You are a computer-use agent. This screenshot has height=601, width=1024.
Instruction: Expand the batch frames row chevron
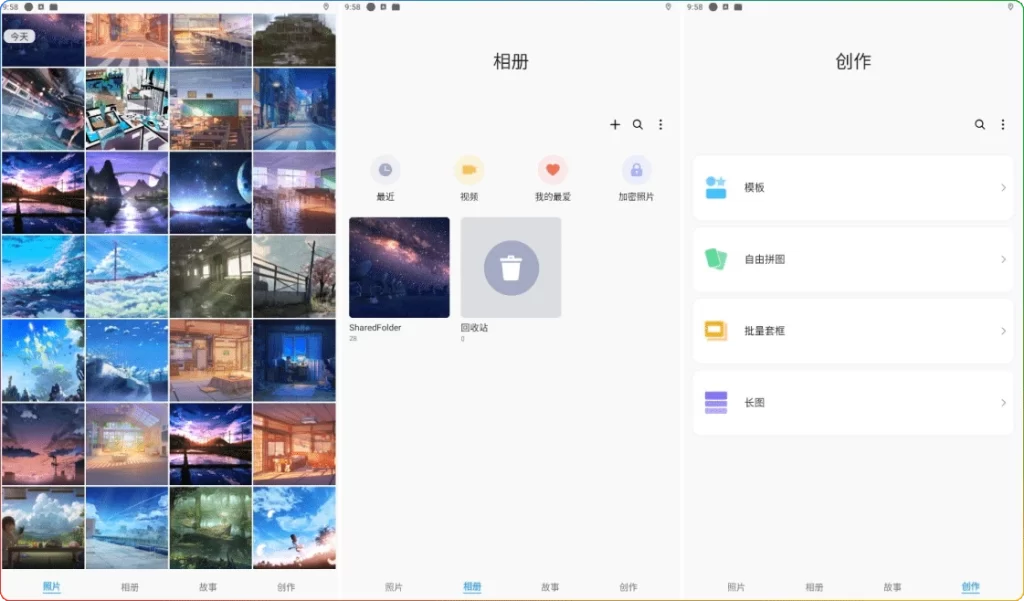pos(1003,331)
